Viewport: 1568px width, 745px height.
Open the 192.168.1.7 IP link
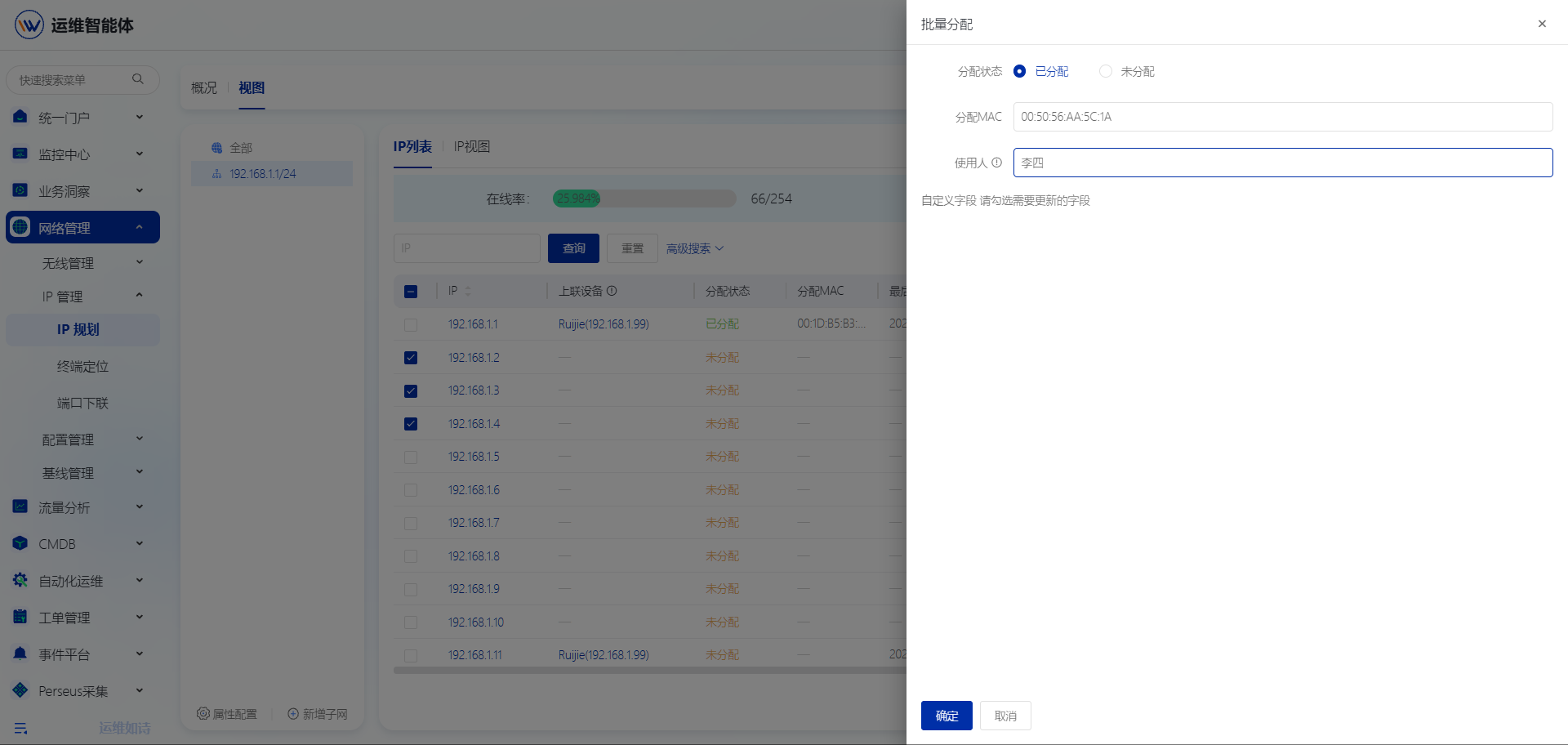474,523
